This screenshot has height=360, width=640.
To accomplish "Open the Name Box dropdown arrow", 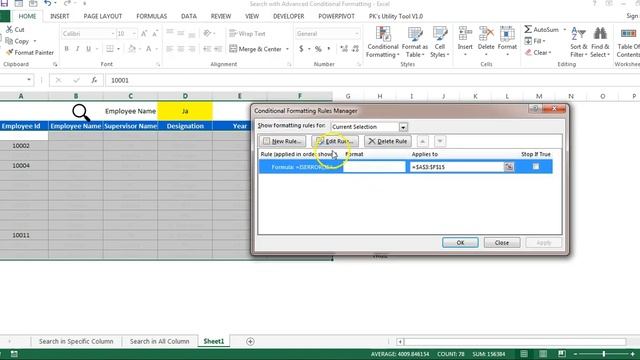I will (x=29, y=80).
